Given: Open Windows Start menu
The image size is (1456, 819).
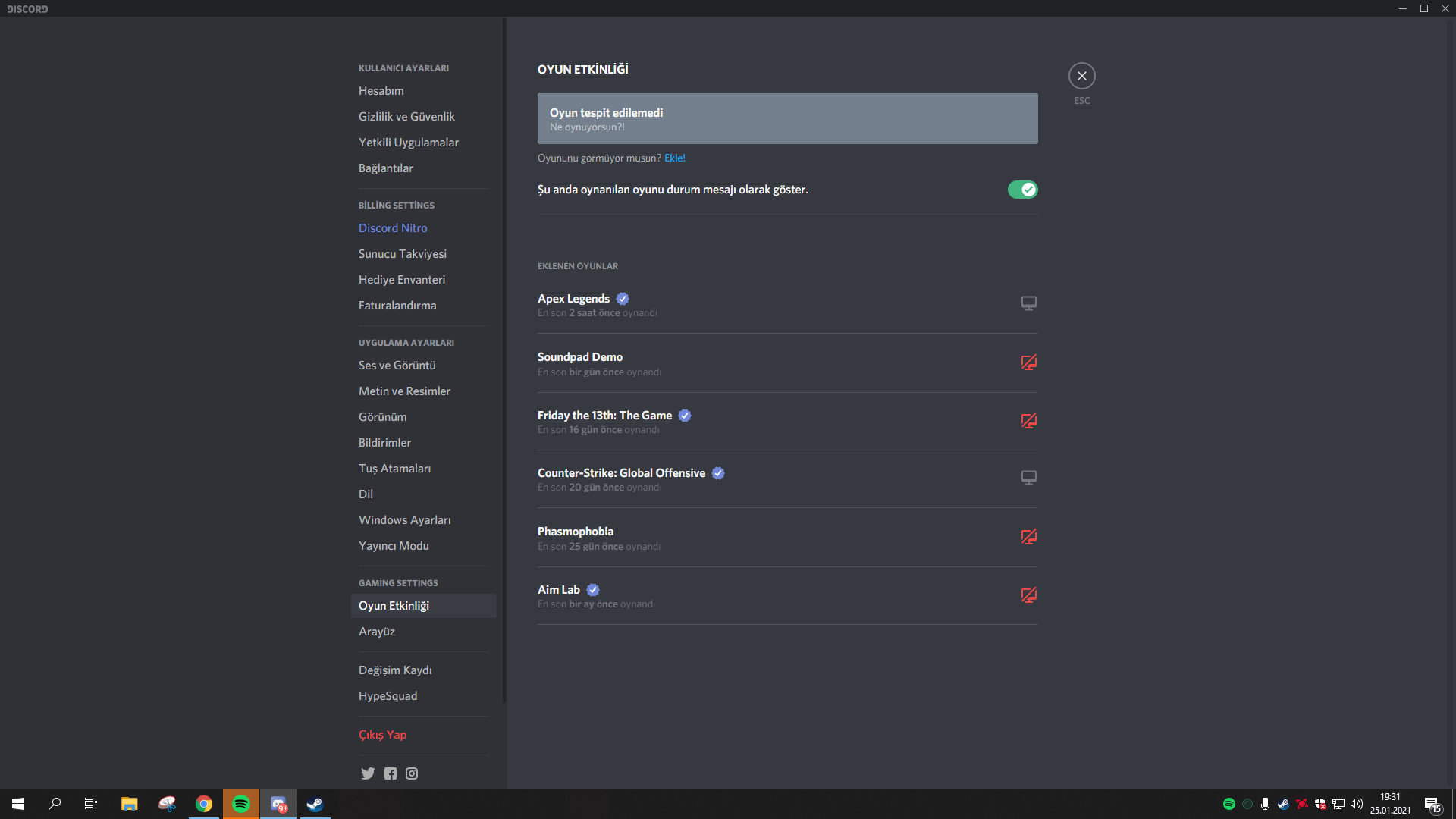Looking at the screenshot, I should coord(18,804).
